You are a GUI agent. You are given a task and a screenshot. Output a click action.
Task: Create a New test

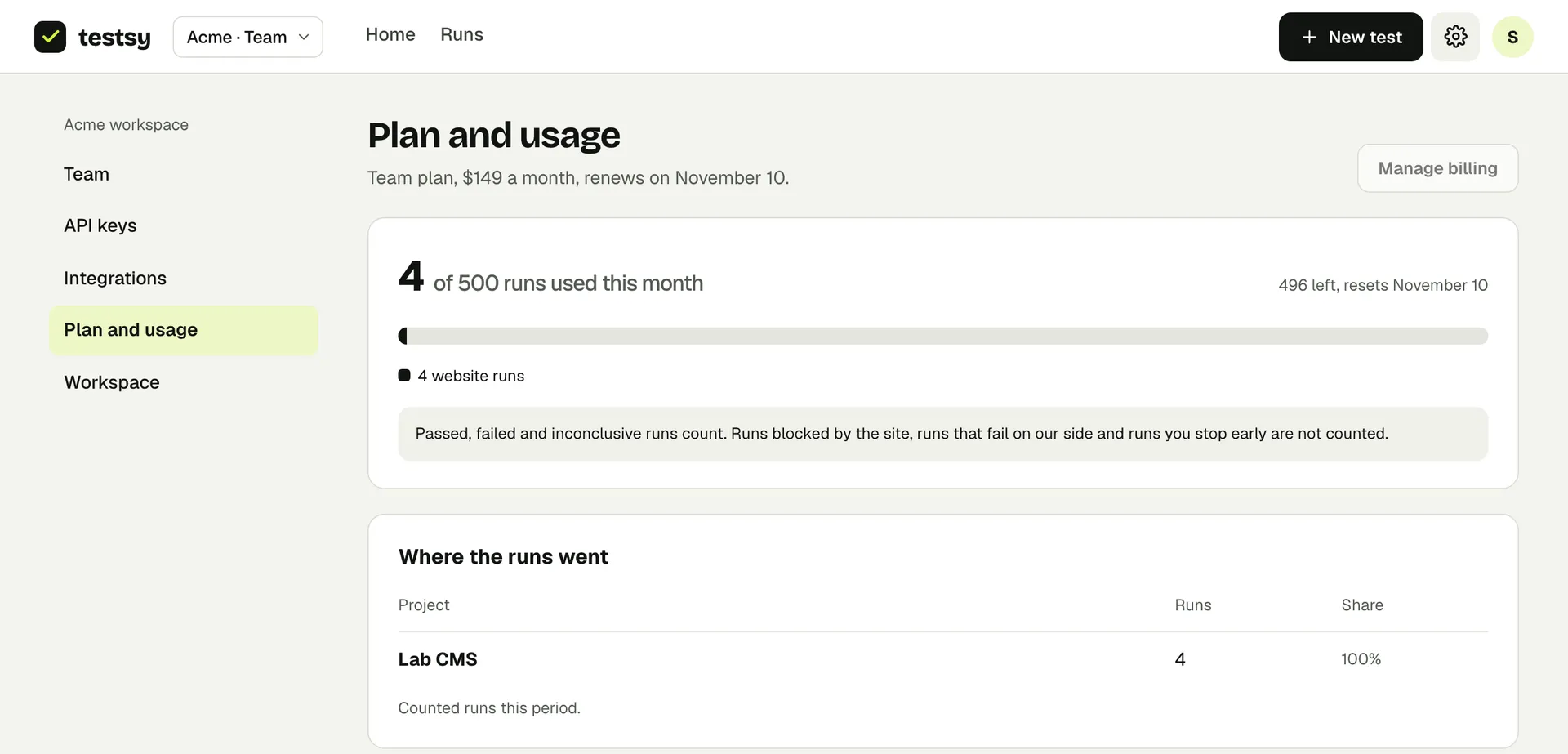[1351, 37]
